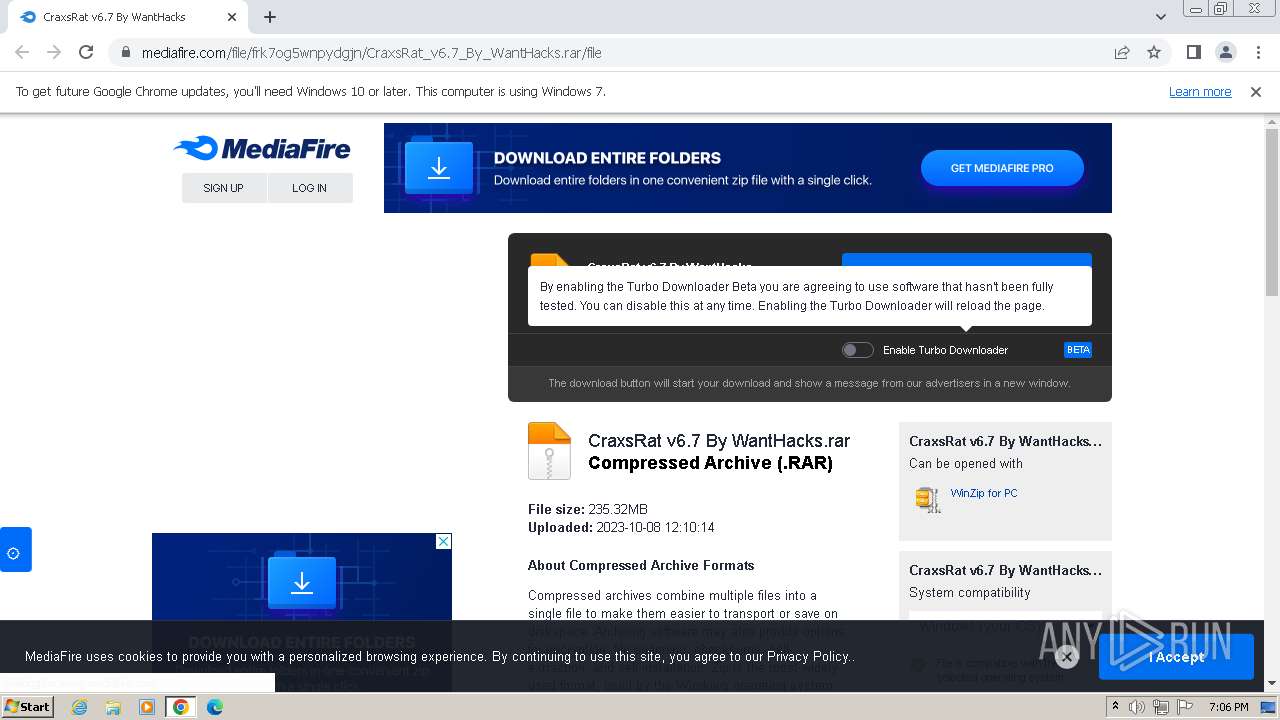Click the File size 235.32MB text
Image resolution: width=1280 pixels, height=720 pixels.
point(588,509)
